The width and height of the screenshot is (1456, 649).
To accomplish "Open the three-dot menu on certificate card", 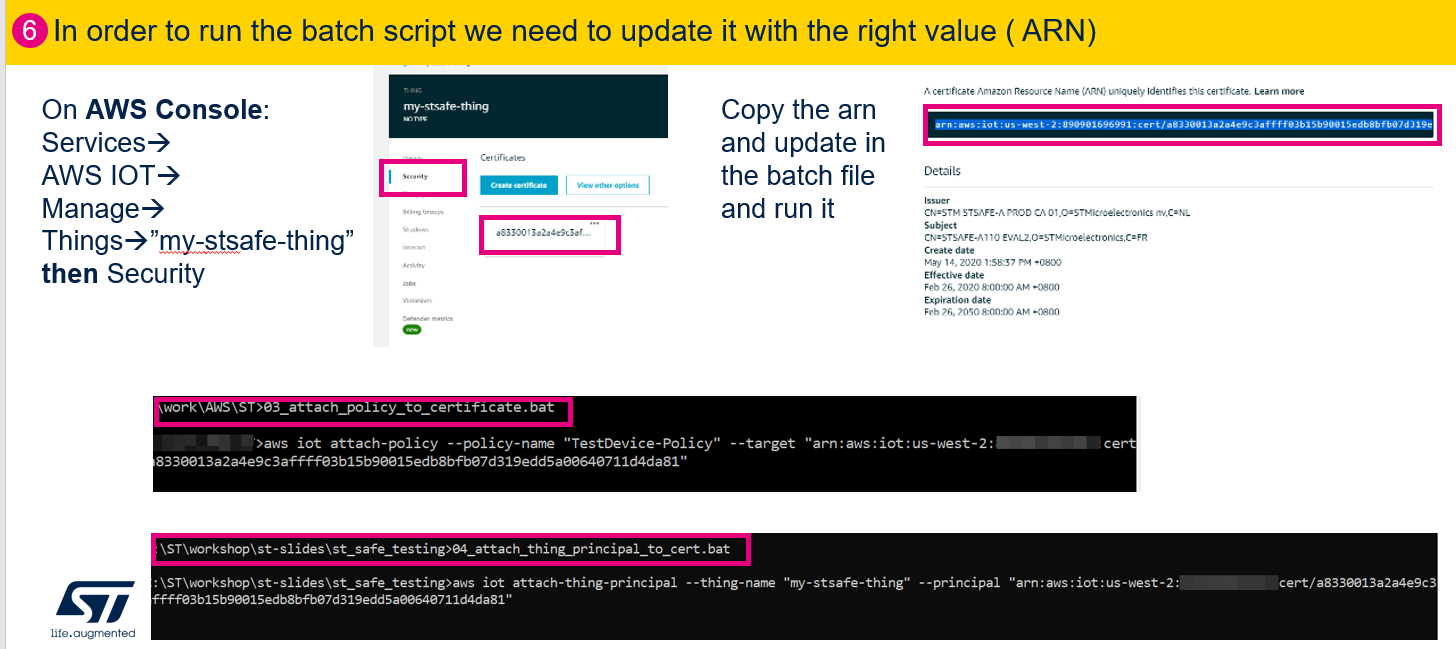I will pos(595,223).
